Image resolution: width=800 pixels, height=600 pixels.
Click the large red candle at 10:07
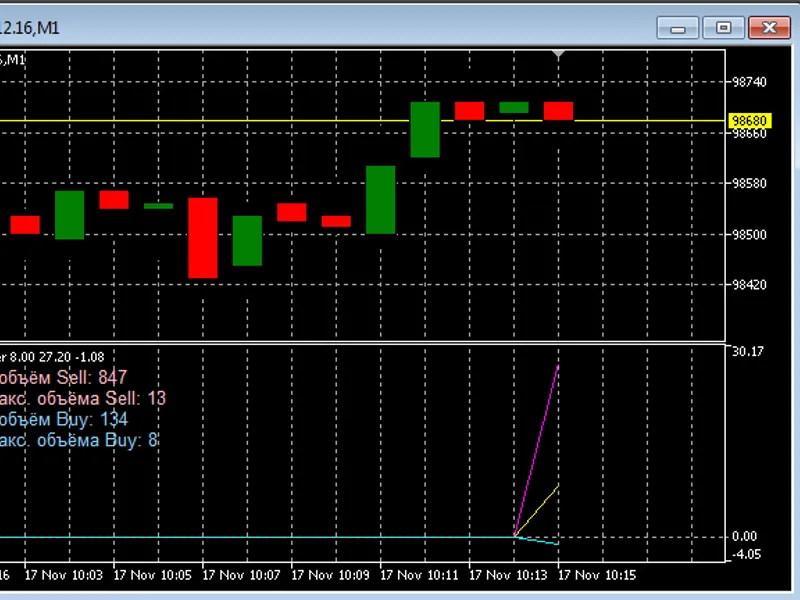pos(203,238)
